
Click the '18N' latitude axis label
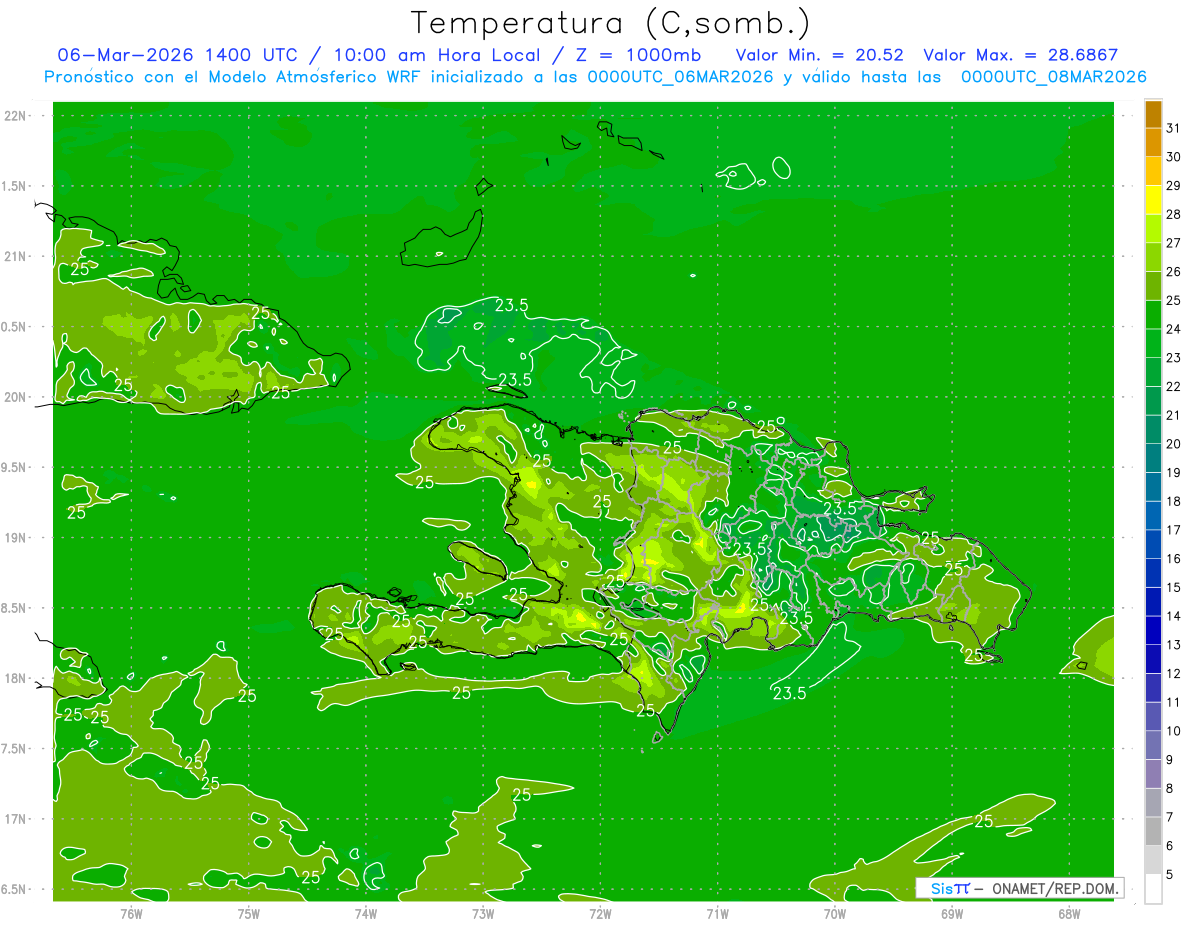coord(14,678)
